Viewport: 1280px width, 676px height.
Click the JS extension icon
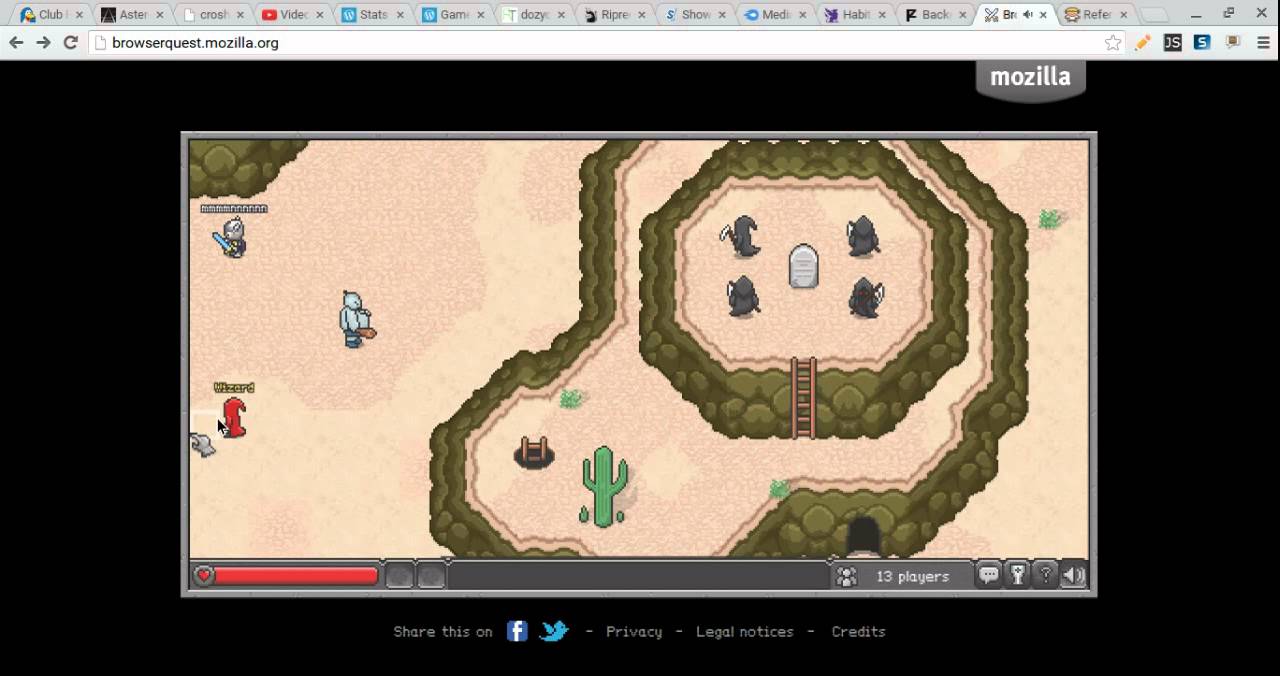click(1173, 43)
